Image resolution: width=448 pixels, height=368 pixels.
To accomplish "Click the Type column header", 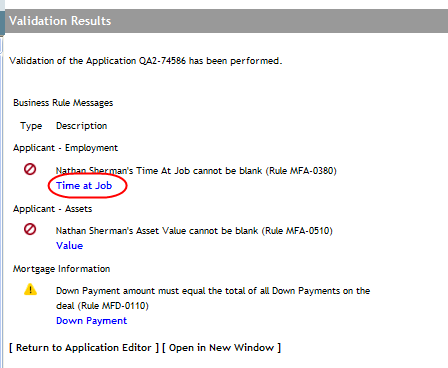I will tap(31, 126).
